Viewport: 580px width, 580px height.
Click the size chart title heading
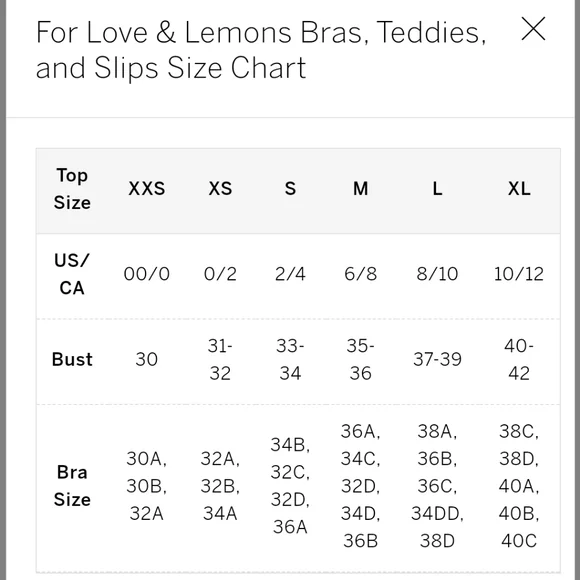pyautogui.click(x=261, y=50)
